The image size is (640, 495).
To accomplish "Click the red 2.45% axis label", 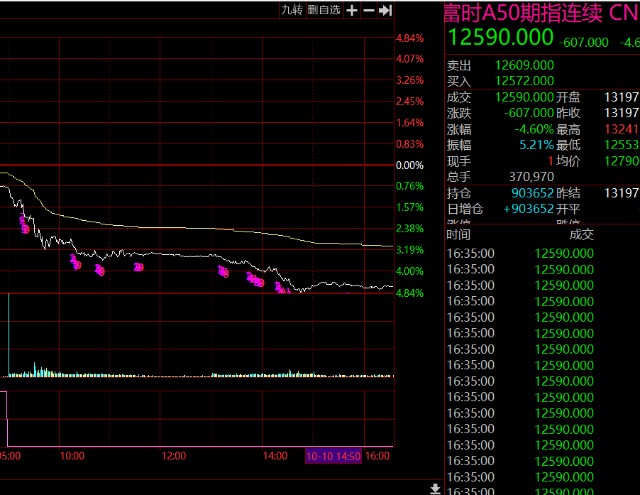I will tap(410, 101).
